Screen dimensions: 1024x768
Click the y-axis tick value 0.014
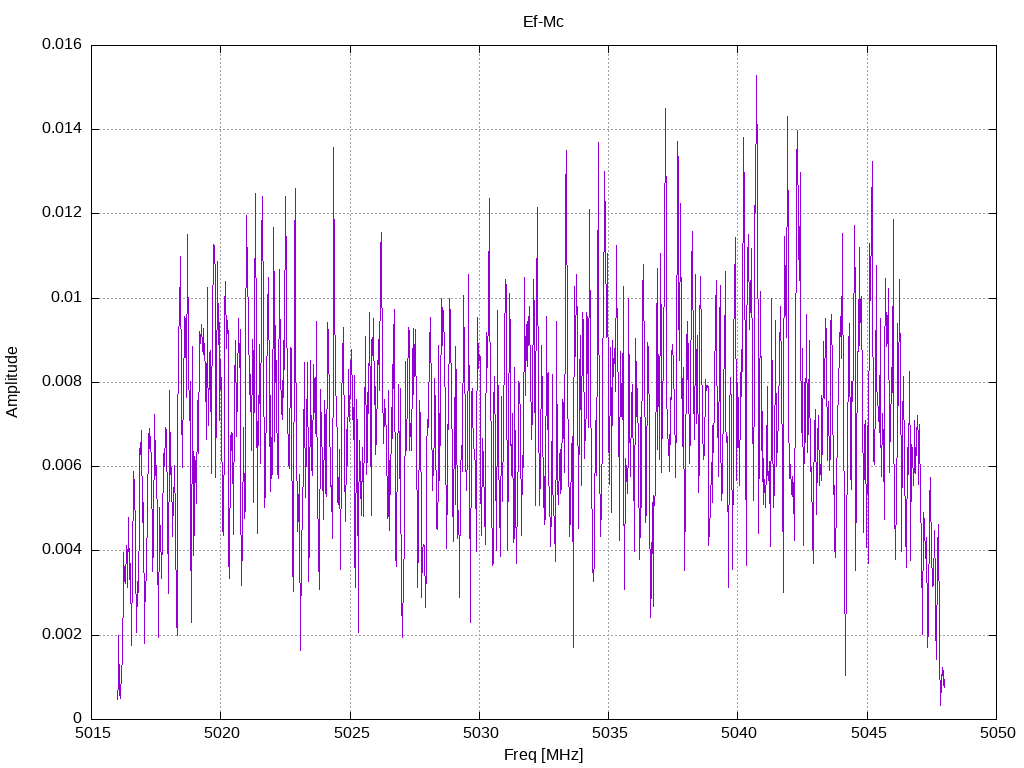[62, 129]
